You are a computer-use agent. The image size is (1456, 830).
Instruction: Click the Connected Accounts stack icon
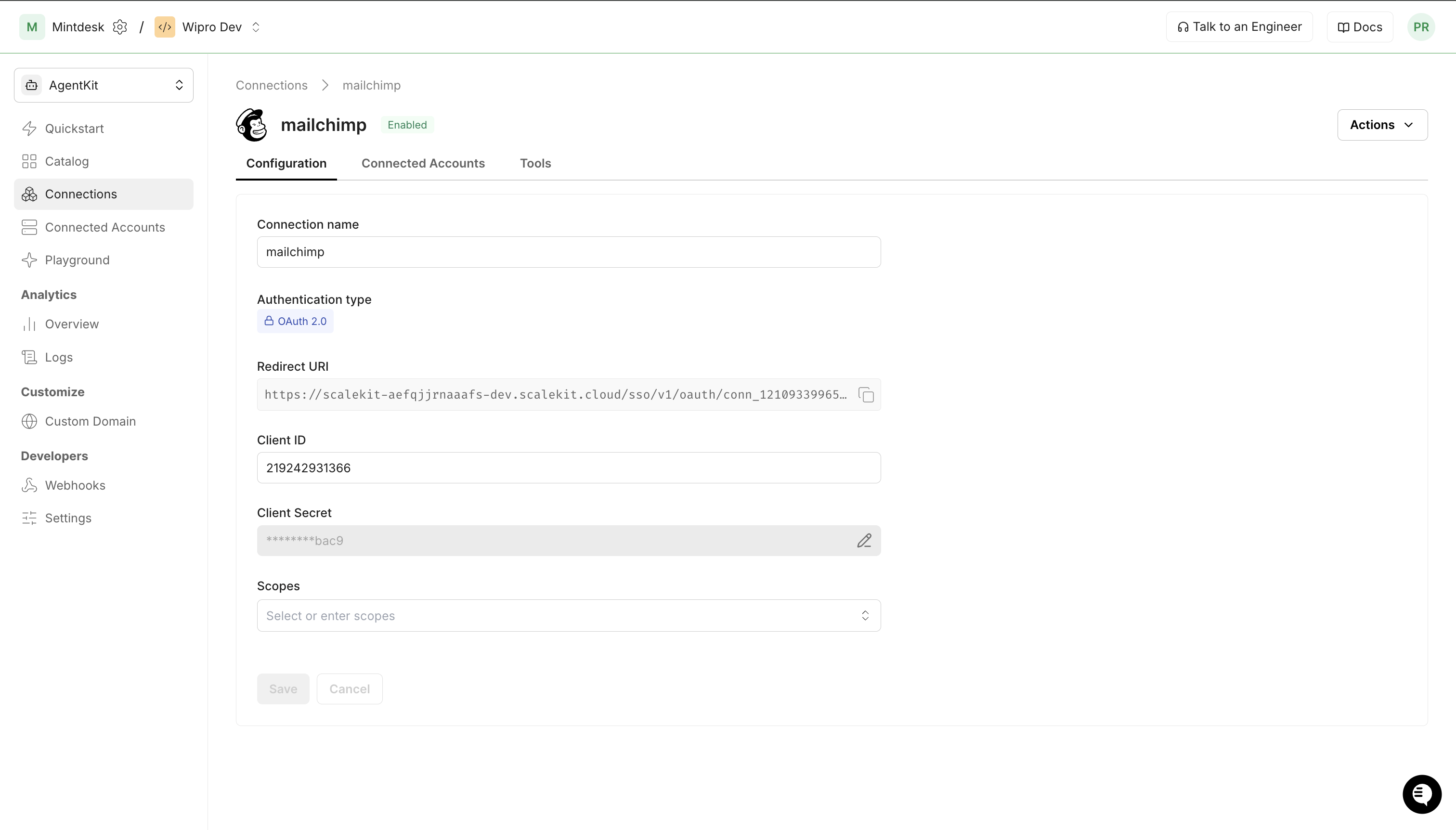pos(30,227)
